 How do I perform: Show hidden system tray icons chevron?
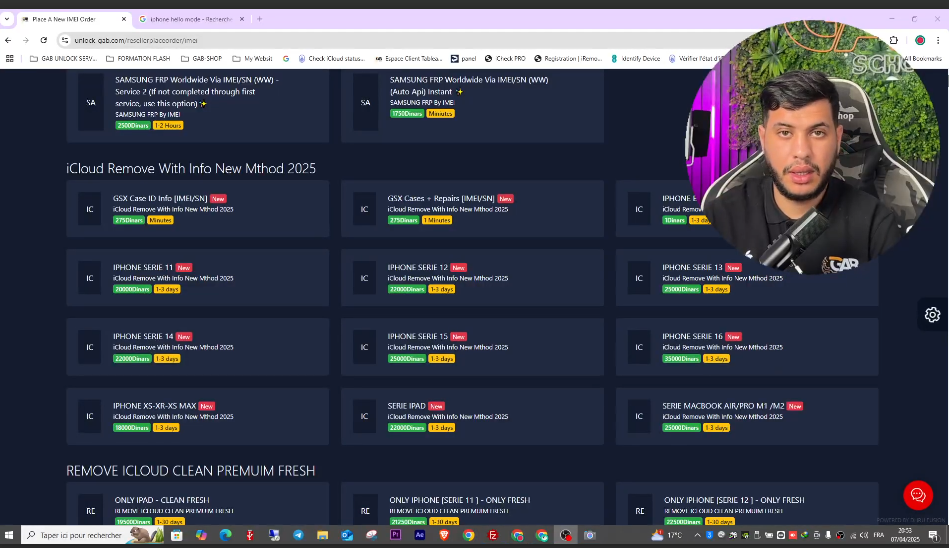697,535
